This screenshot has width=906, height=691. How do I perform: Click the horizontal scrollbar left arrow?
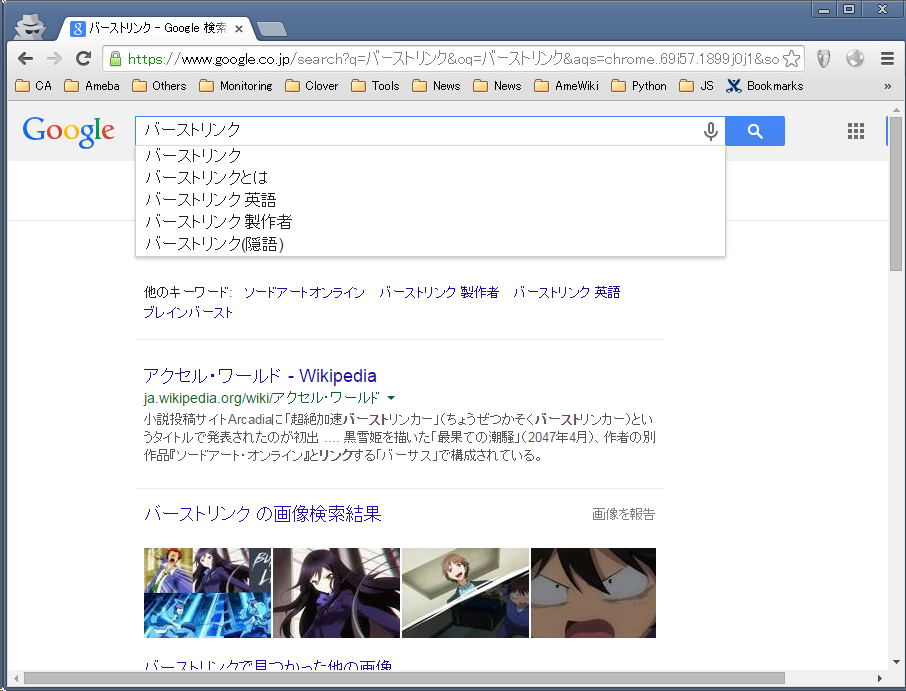click(16, 678)
